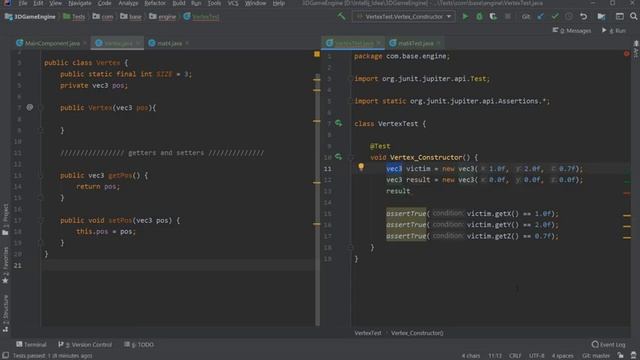Screen dimensions: 640x360
Task: Open the Structure tool window from the sidebar
Action: [5, 313]
